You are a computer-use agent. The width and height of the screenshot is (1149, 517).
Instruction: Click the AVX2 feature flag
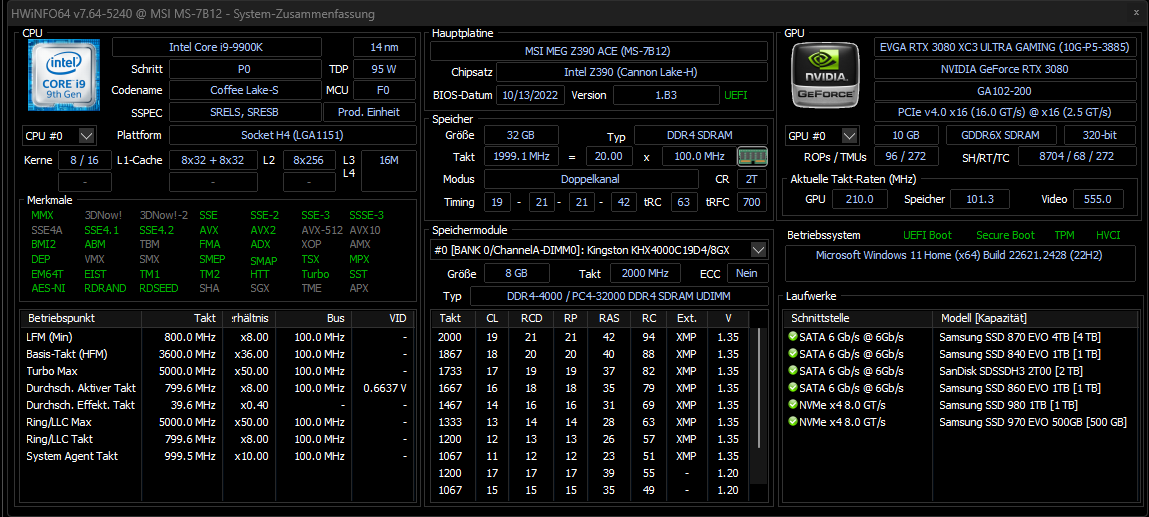tap(263, 230)
